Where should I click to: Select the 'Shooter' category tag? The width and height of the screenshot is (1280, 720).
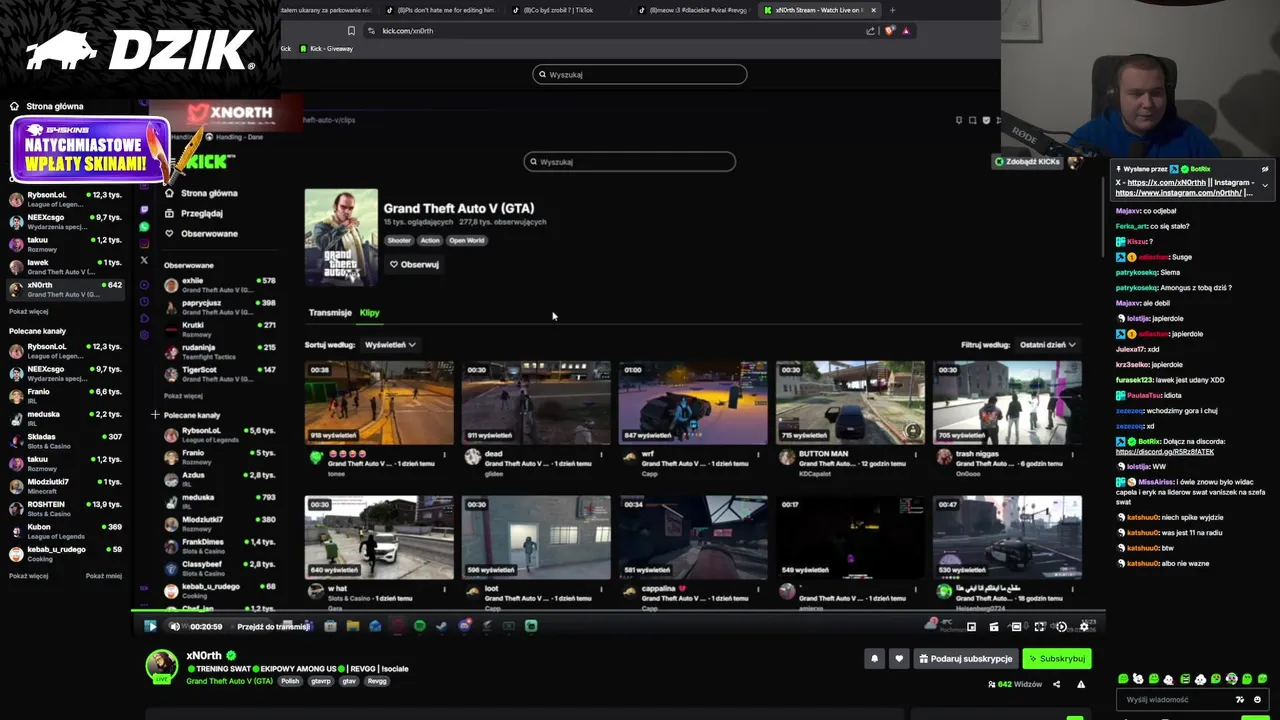tap(399, 240)
